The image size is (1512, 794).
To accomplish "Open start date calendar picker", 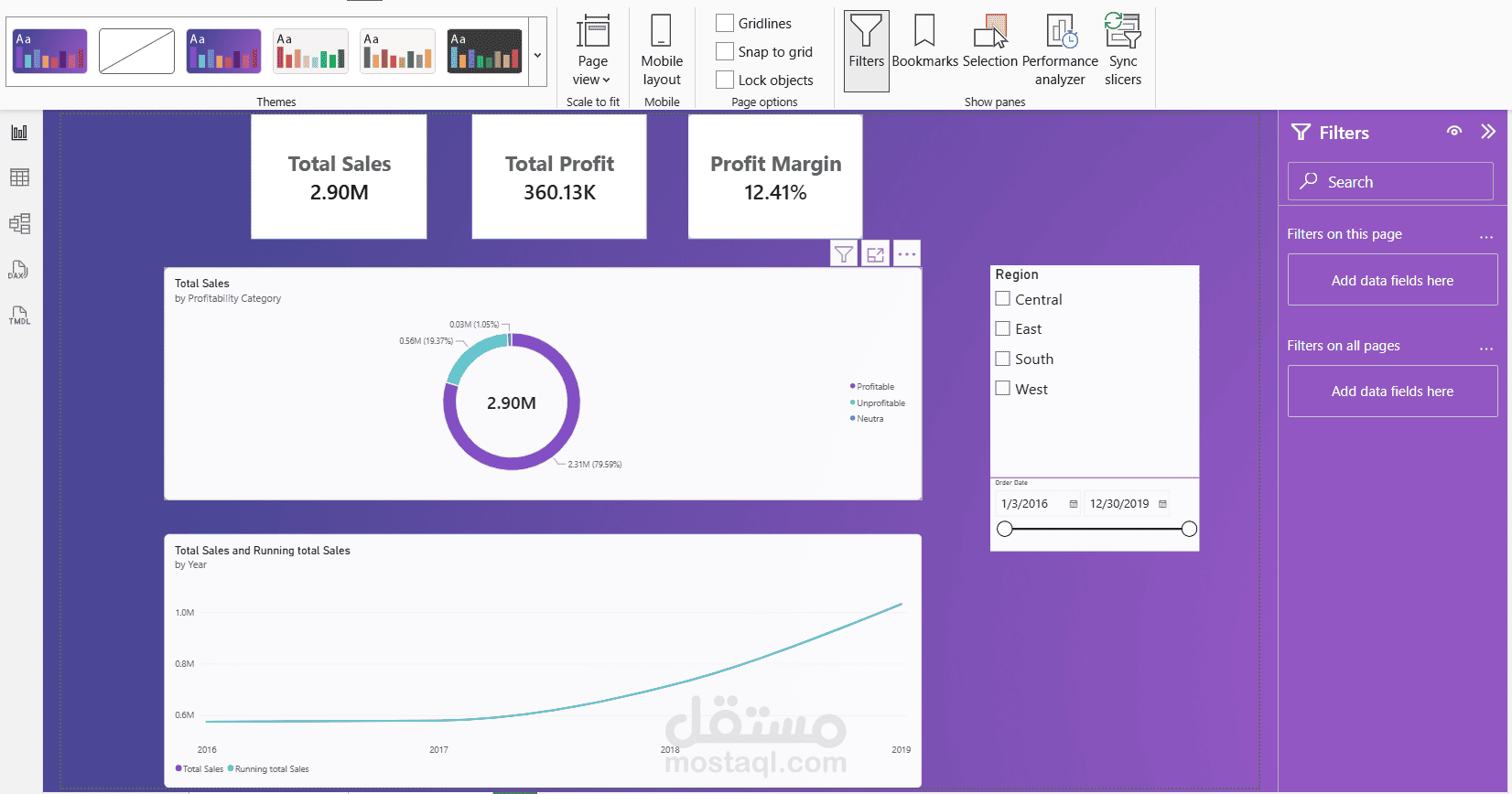I will (x=1074, y=504).
